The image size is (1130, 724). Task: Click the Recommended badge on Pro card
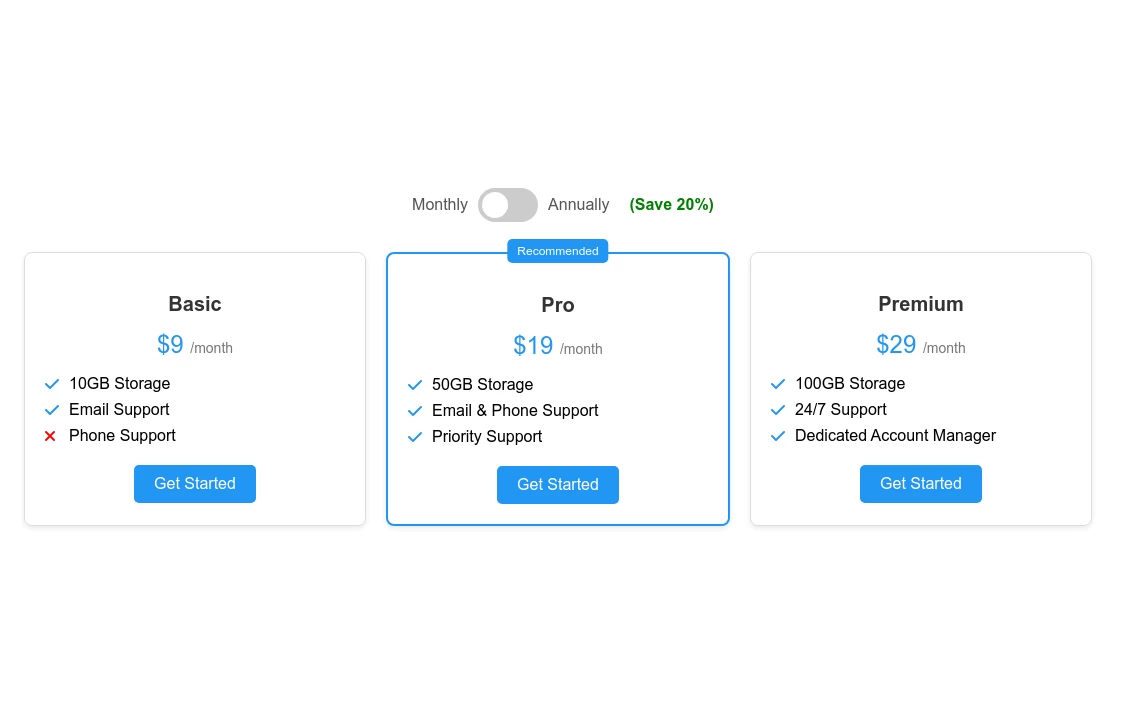(x=558, y=251)
